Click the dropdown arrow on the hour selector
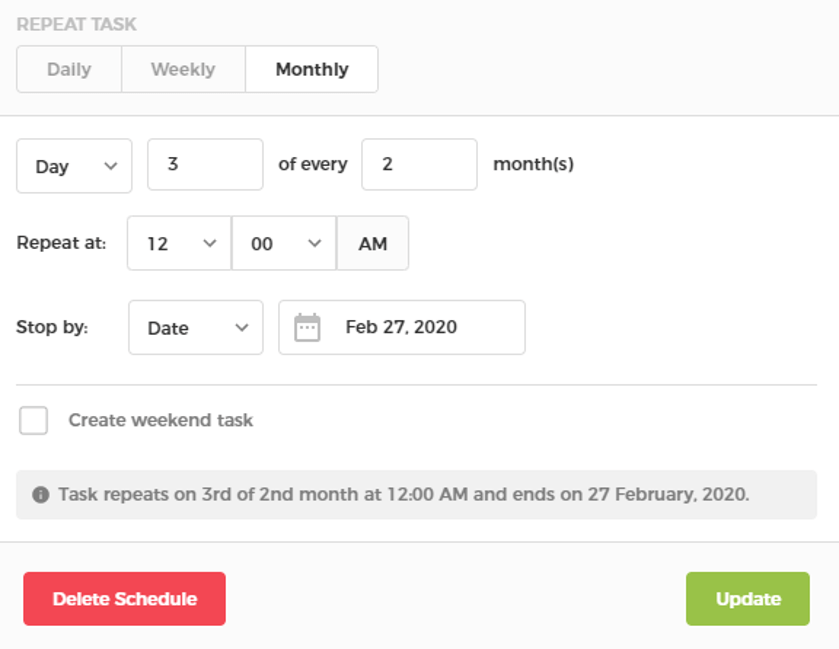Screen dimensions: 839x649 click(210, 243)
